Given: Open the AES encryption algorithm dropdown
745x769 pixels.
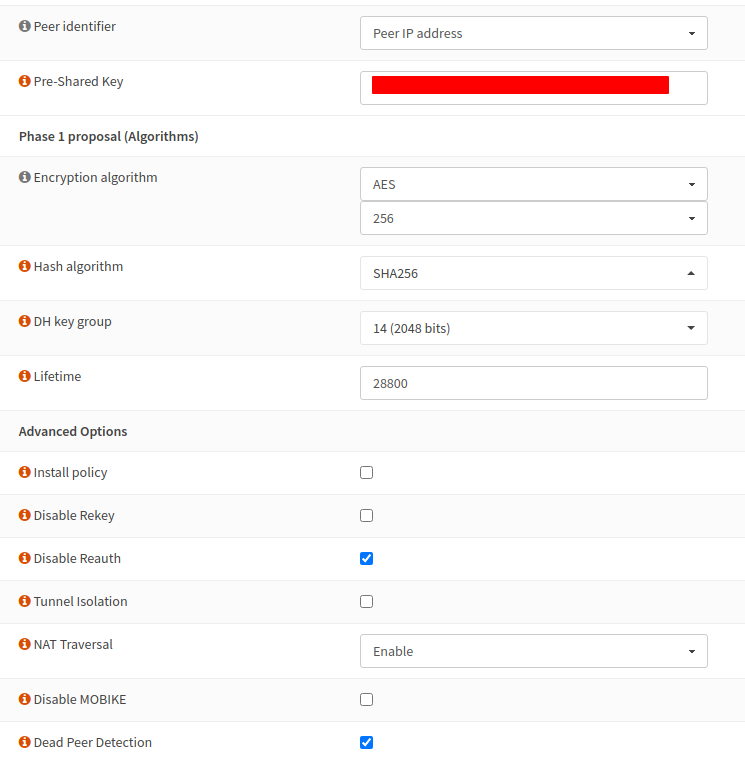Looking at the screenshot, I should coord(534,184).
